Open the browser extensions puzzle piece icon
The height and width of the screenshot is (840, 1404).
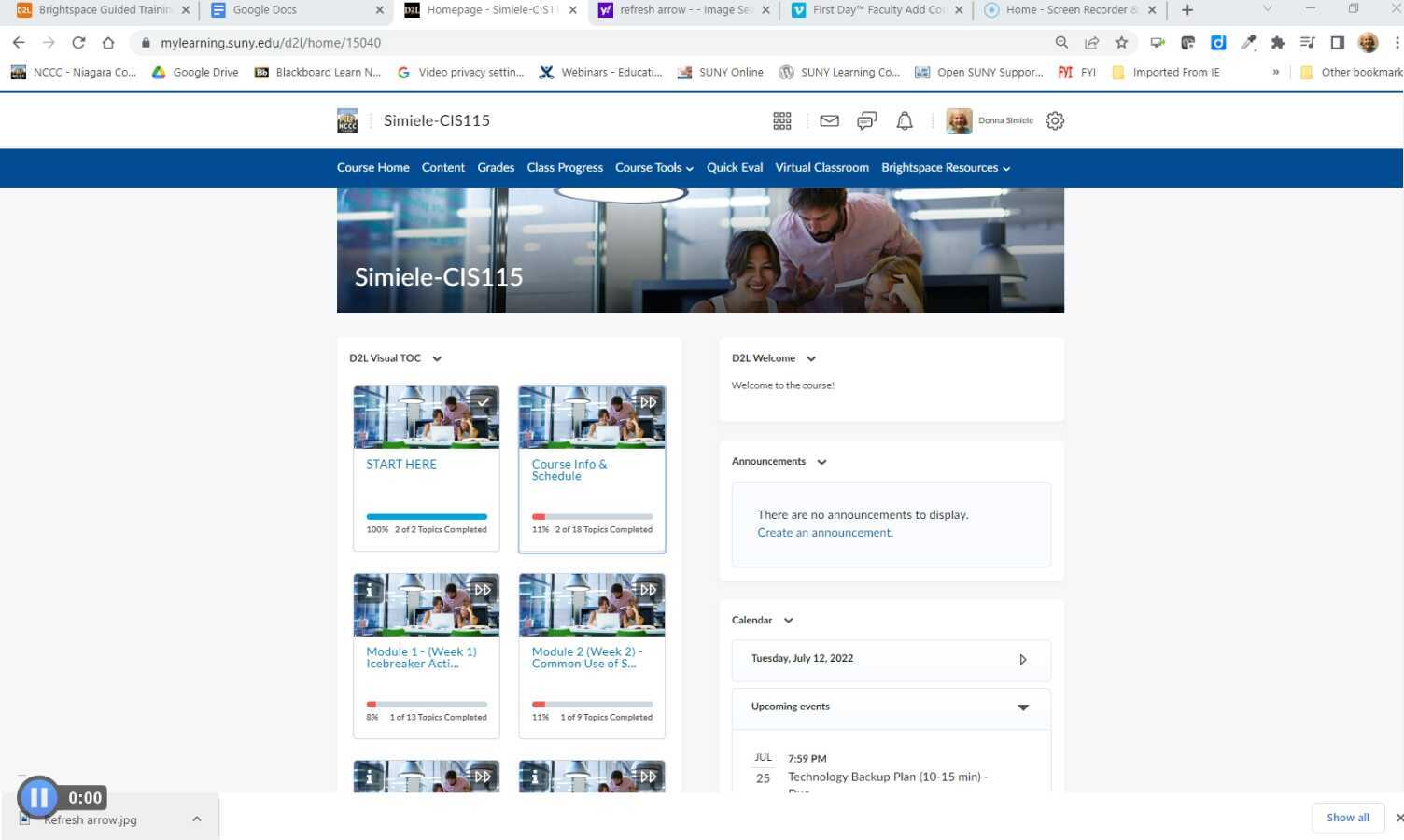(1277, 42)
